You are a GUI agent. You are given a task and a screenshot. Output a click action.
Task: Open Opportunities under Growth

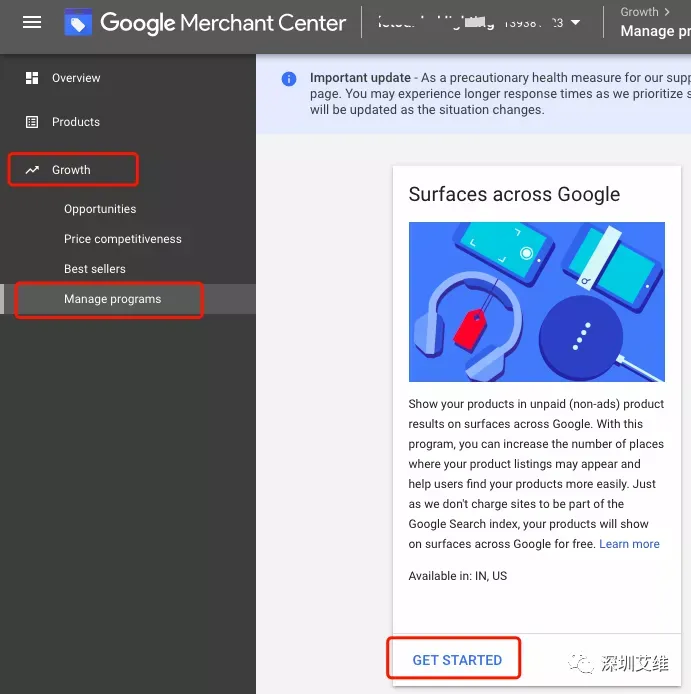click(x=100, y=209)
